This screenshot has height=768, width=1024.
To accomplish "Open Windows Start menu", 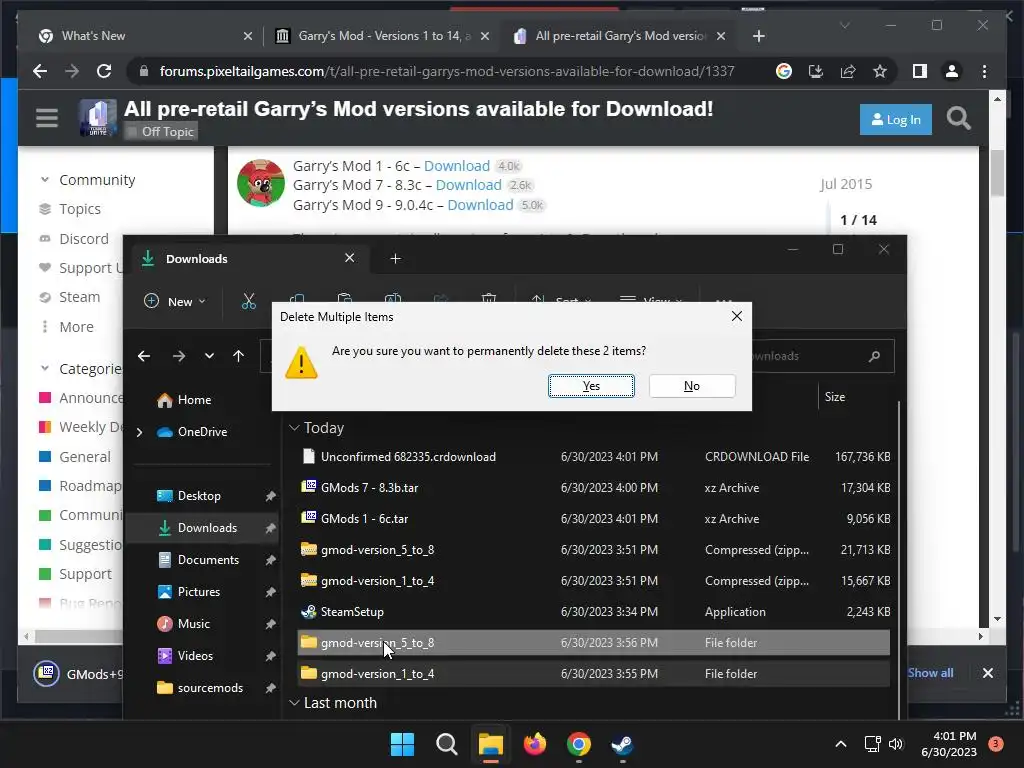I will [402, 744].
